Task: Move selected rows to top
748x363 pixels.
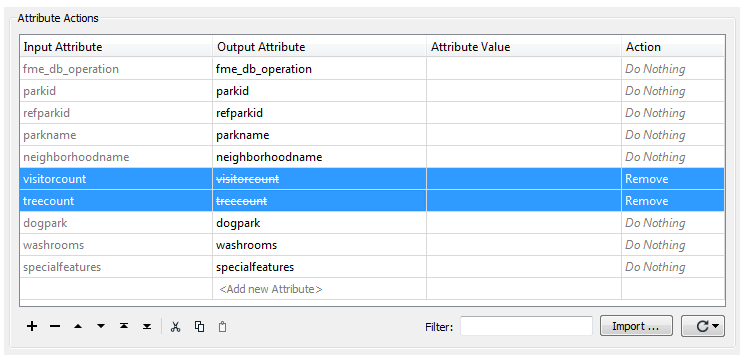Action: click(124, 326)
